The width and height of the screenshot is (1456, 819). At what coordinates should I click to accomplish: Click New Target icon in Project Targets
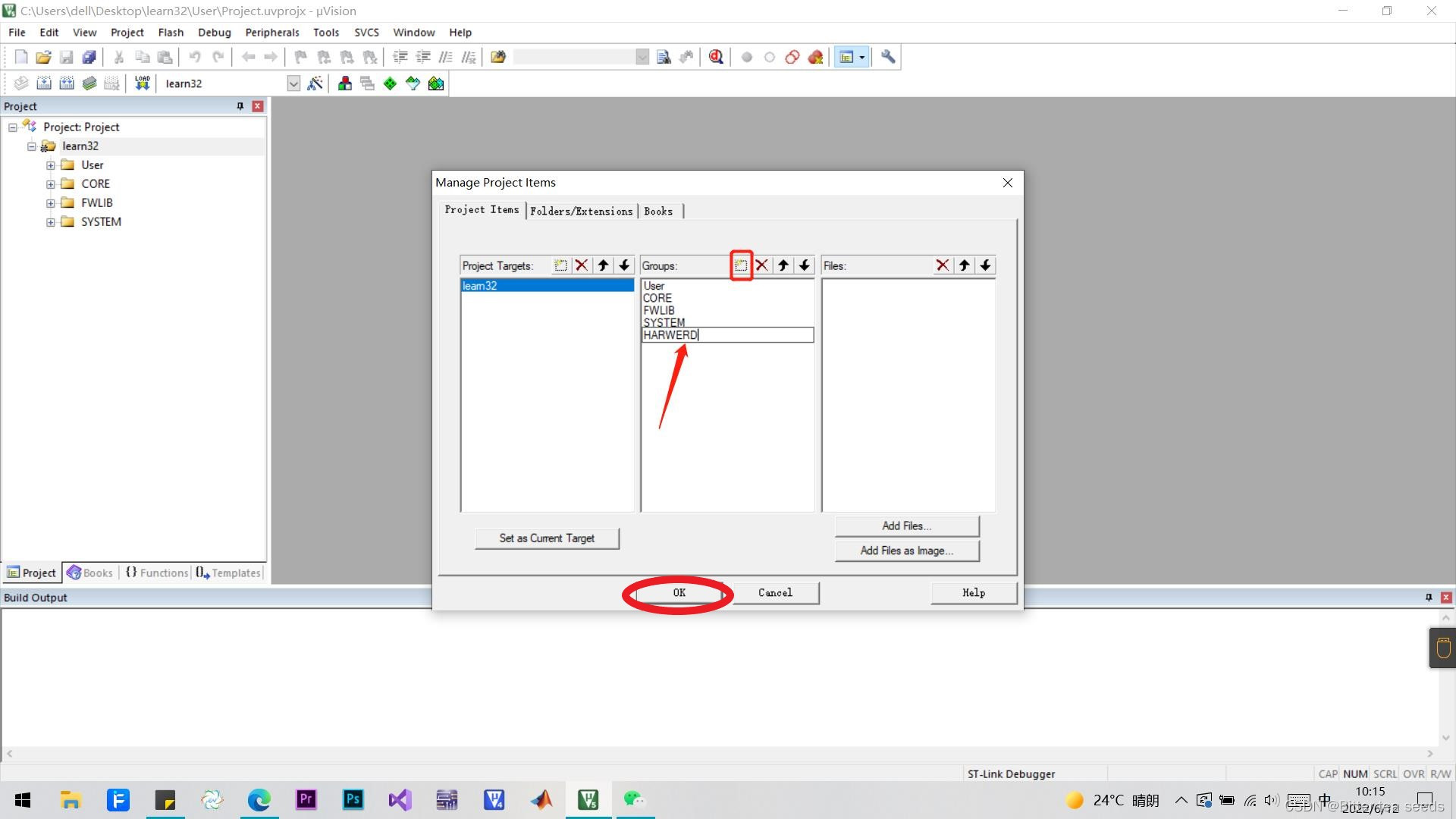pyautogui.click(x=560, y=265)
